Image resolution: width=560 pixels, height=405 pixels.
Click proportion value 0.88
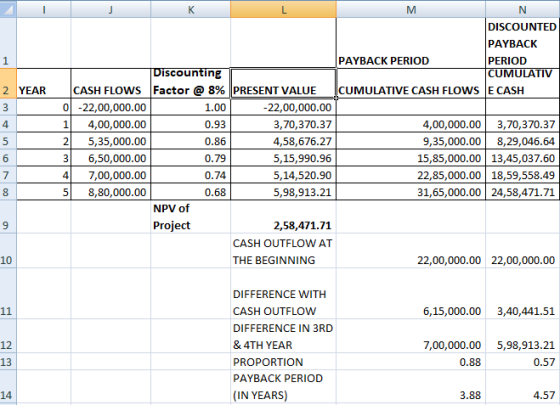(x=411, y=361)
